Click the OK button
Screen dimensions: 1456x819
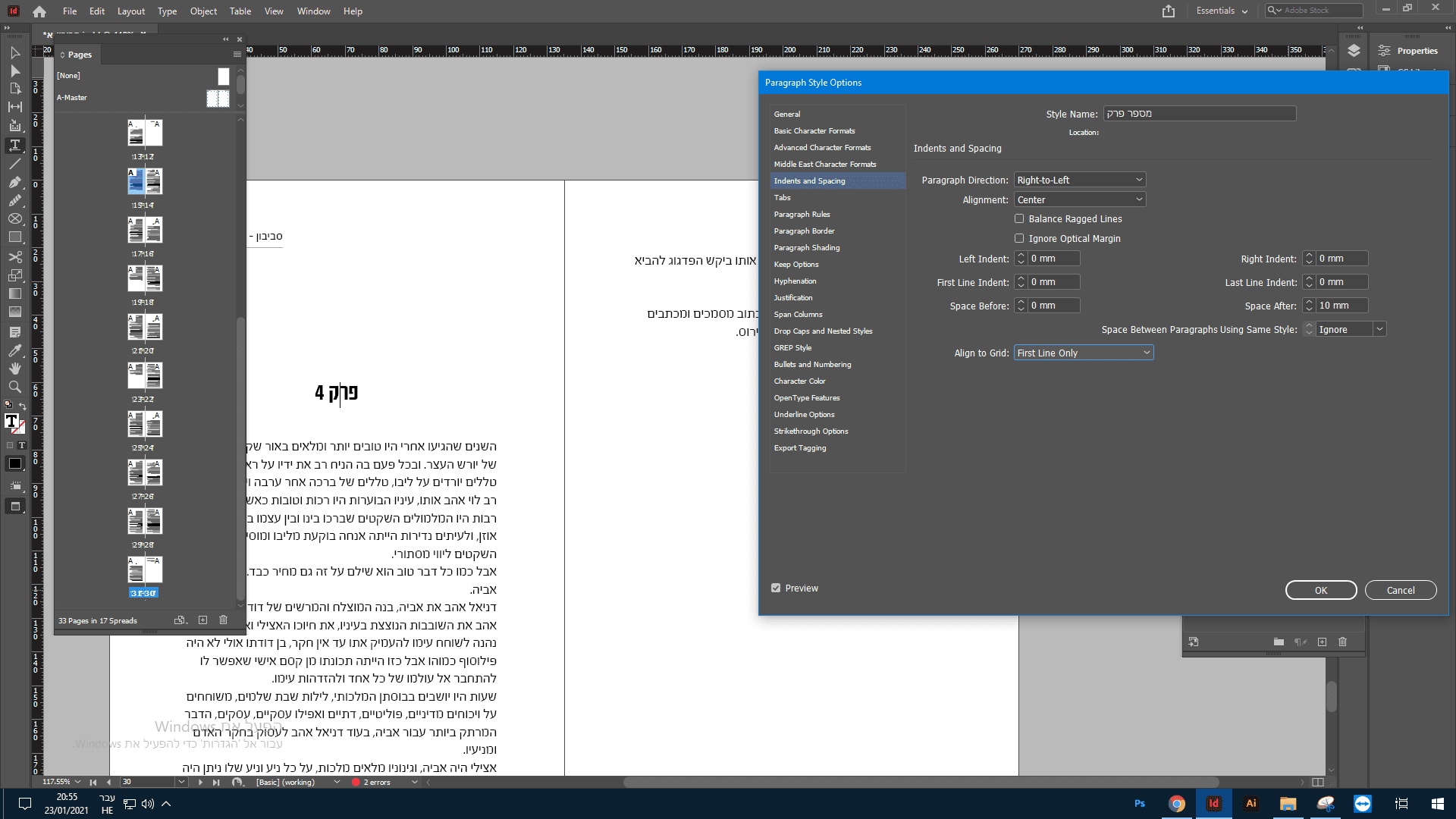(x=1320, y=591)
